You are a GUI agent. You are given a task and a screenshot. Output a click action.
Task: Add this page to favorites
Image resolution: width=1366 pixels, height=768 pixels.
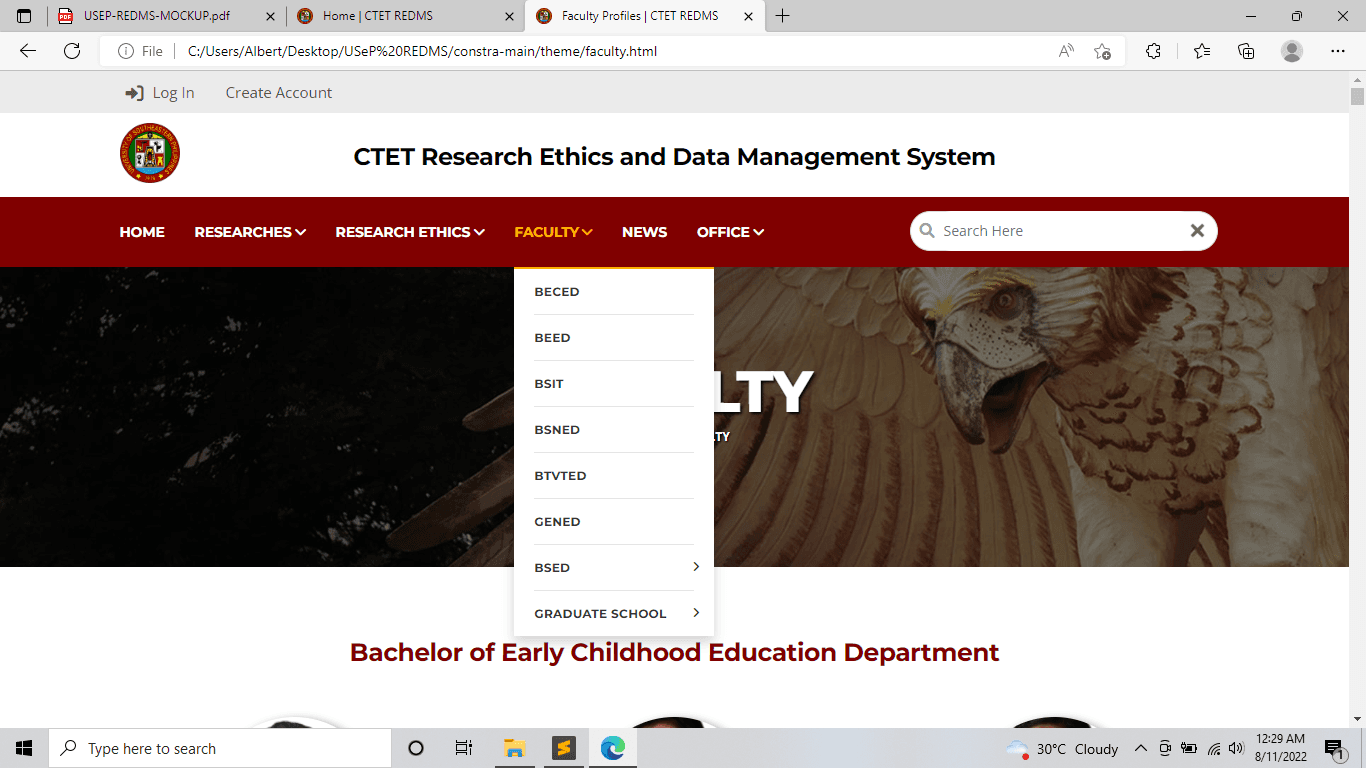[x=1102, y=51]
